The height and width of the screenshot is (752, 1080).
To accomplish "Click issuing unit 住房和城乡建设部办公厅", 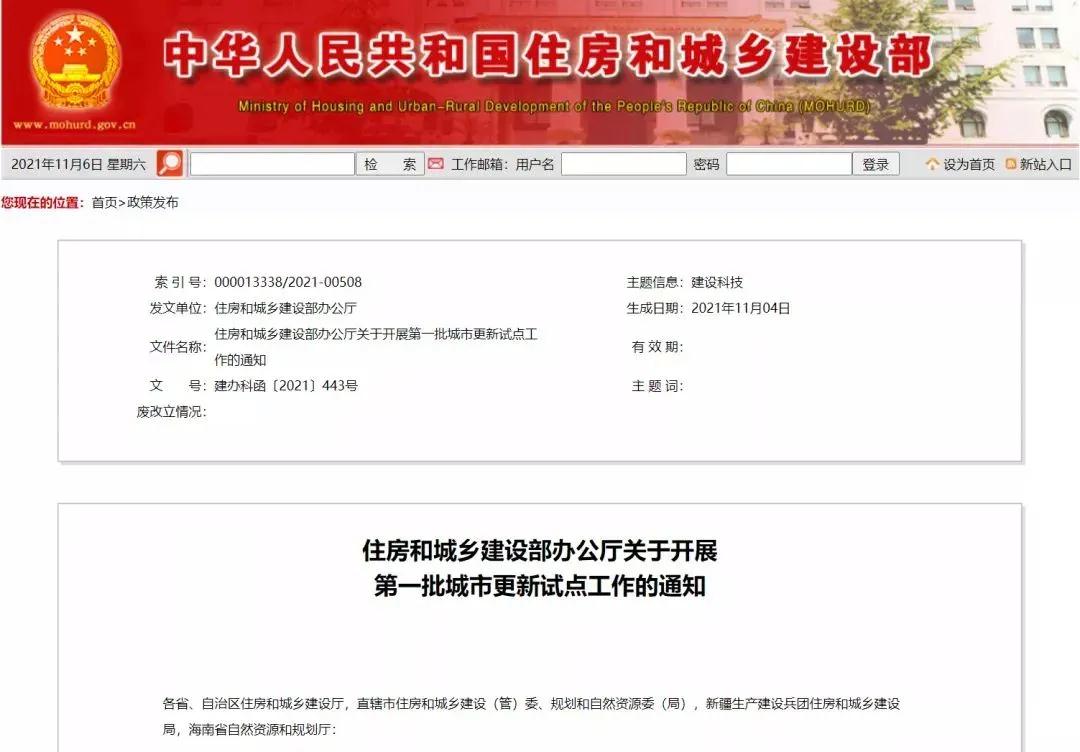I will tap(286, 308).
